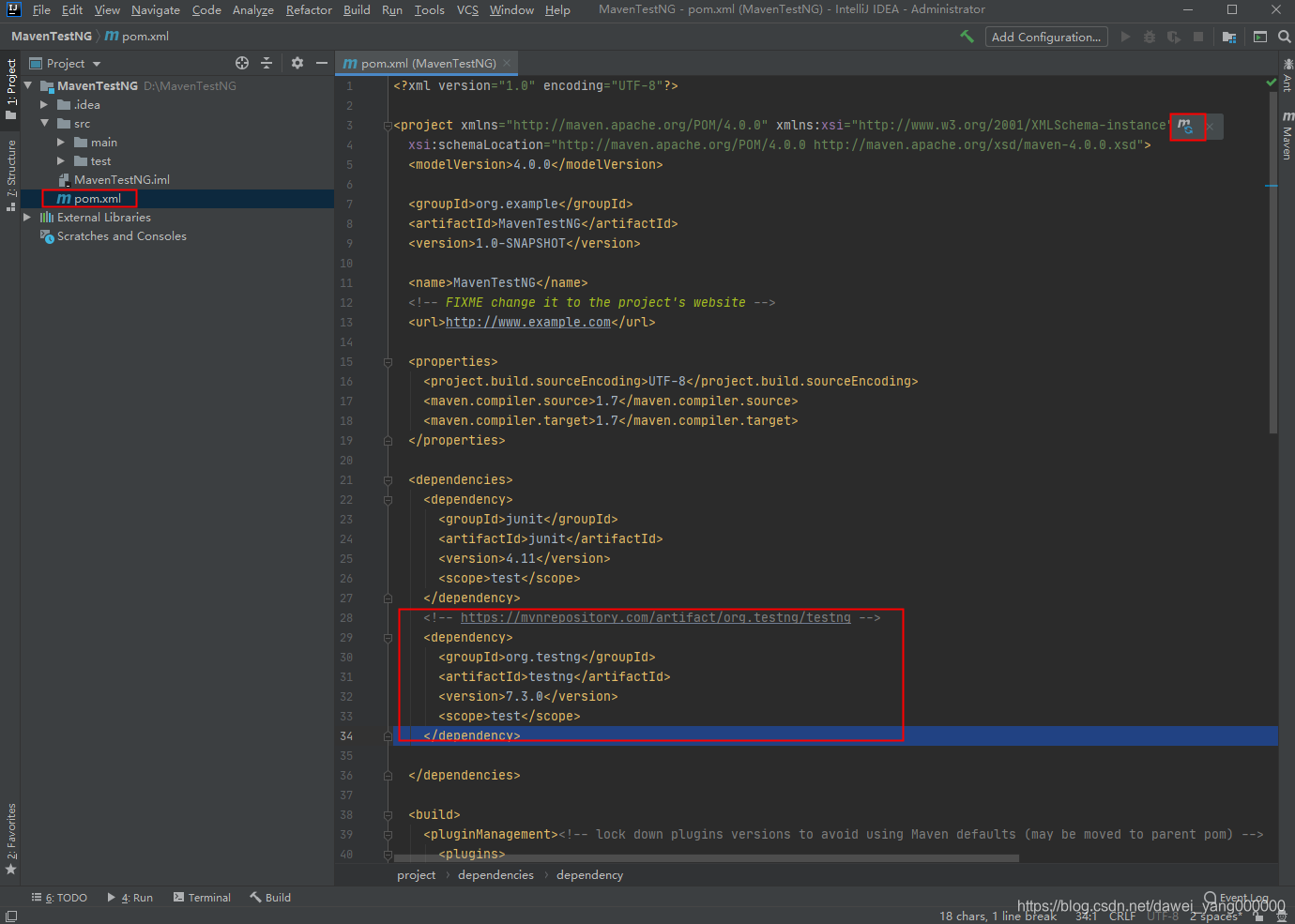Click MavenTestNG navigation bar breadcrumb
The image size is (1295, 924).
click(x=52, y=37)
